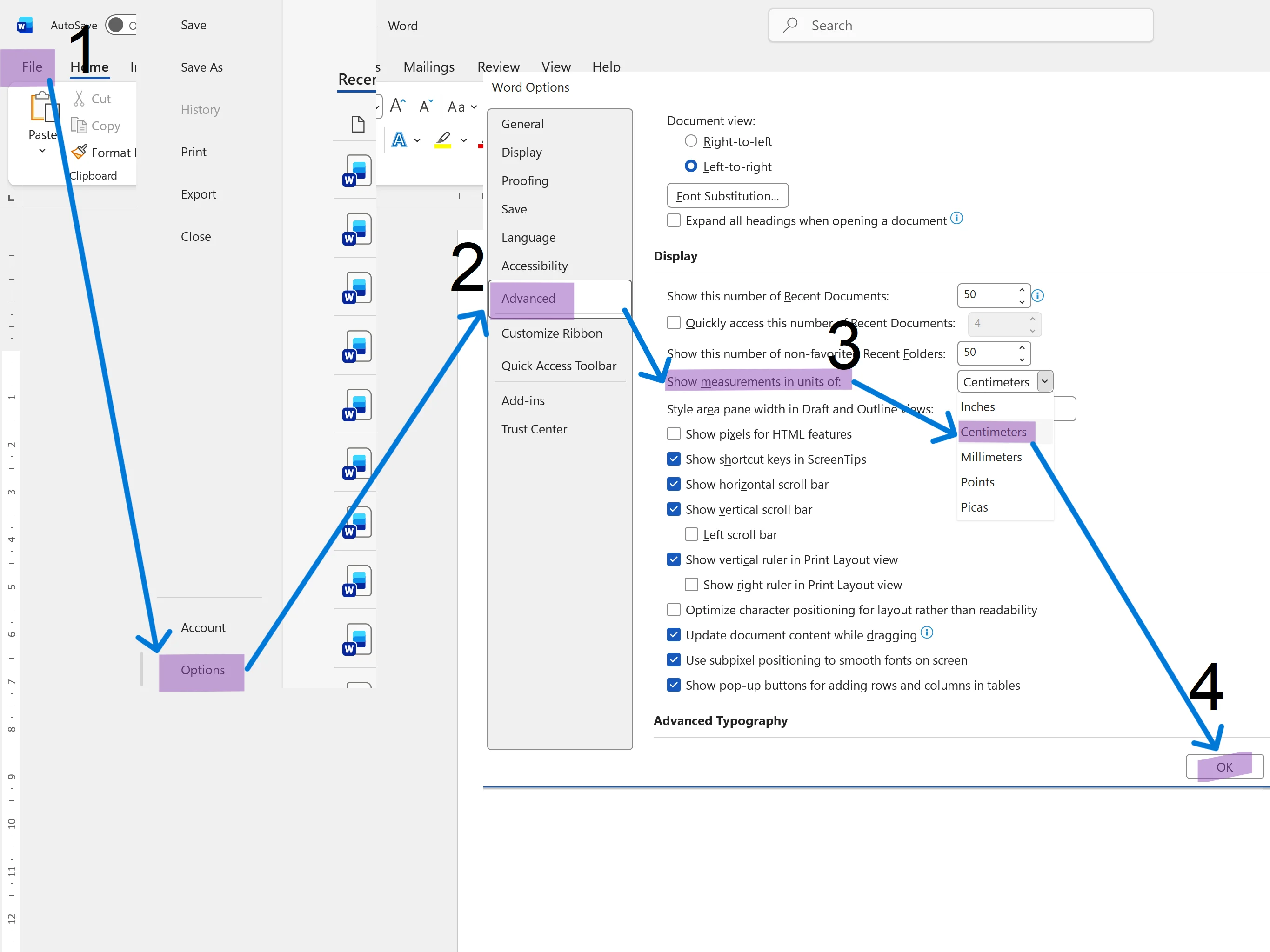This screenshot has width=1270, height=952.
Task: Select the Advanced category in Word Options
Action: click(x=560, y=299)
